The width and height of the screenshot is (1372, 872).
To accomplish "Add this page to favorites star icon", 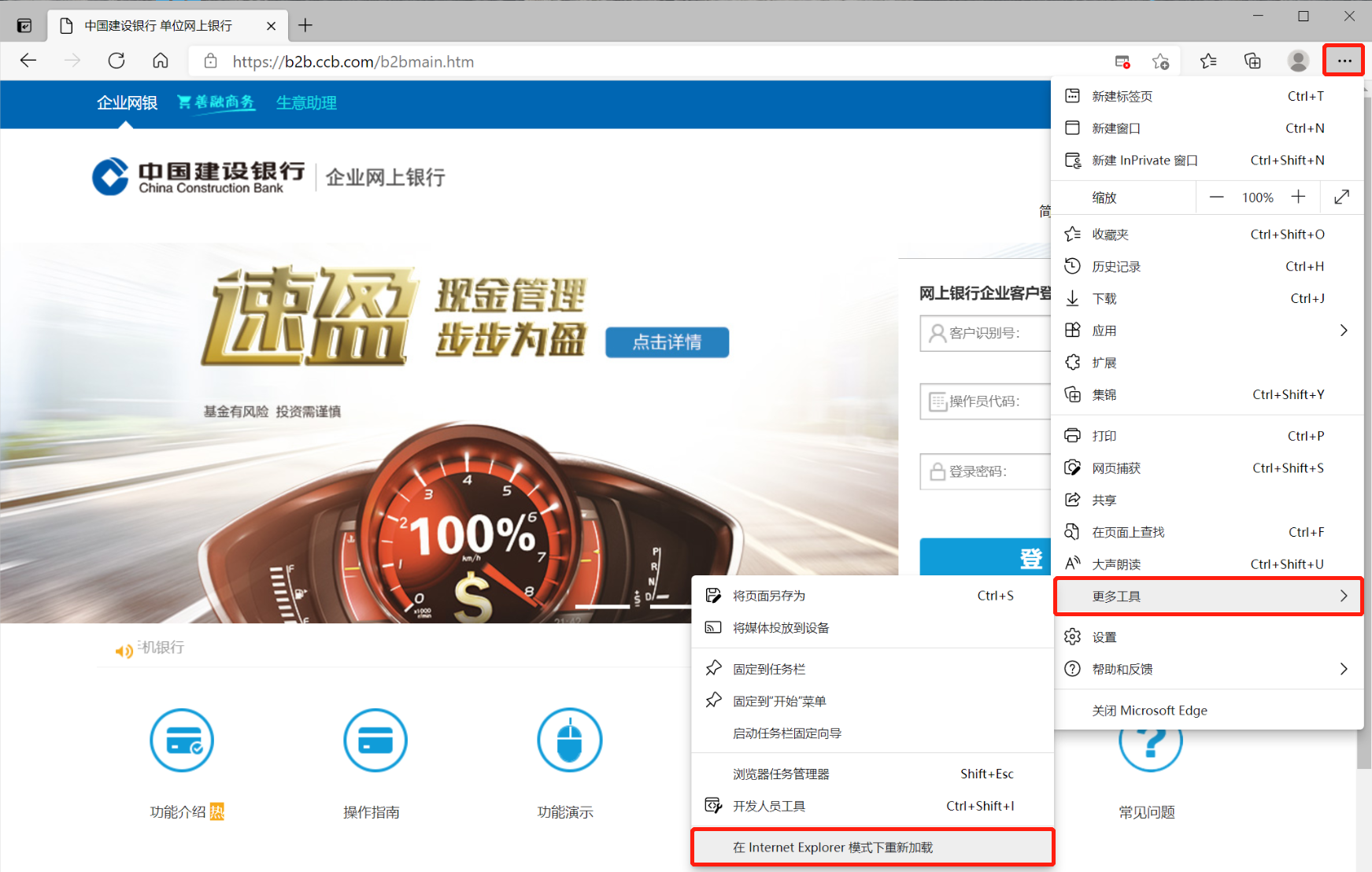I will [x=1160, y=61].
